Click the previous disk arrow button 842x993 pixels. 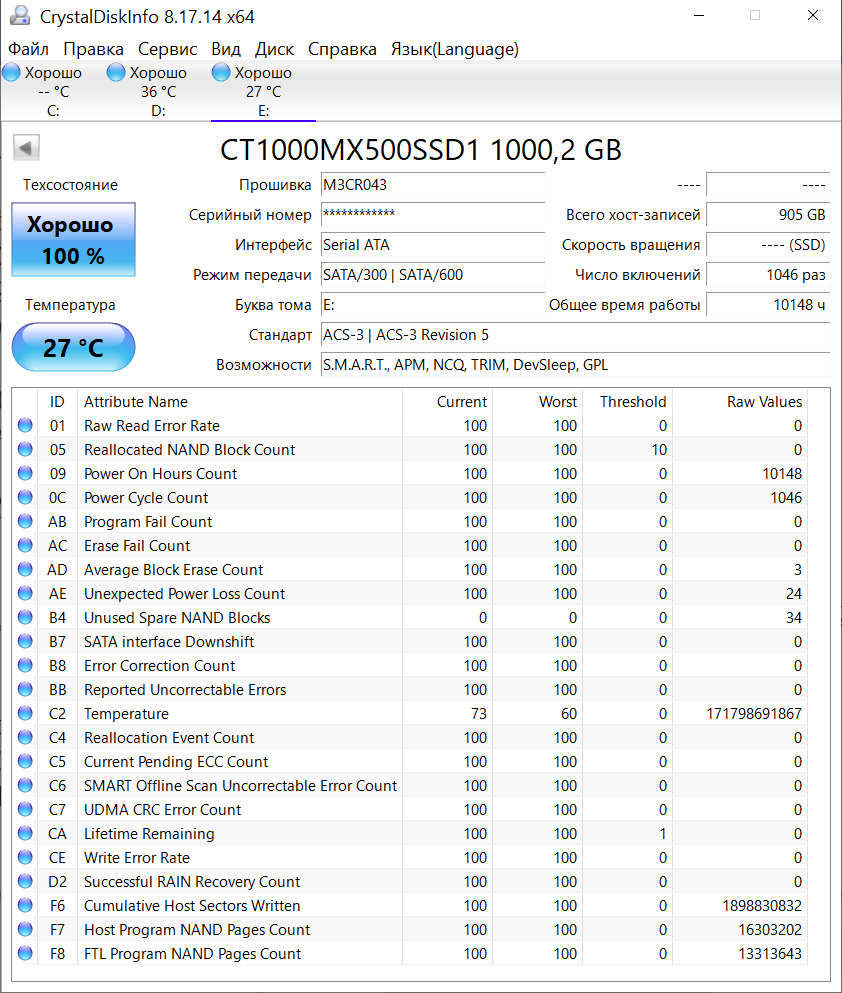pyautogui.click(x=26, y=148)
